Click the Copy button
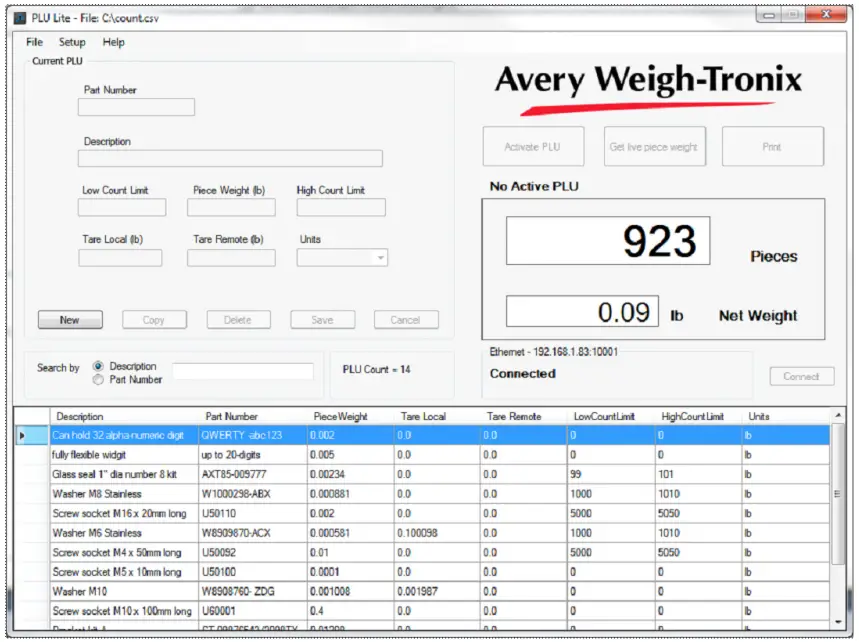Viewport: 859px width, 642px height. coord(153,319)
